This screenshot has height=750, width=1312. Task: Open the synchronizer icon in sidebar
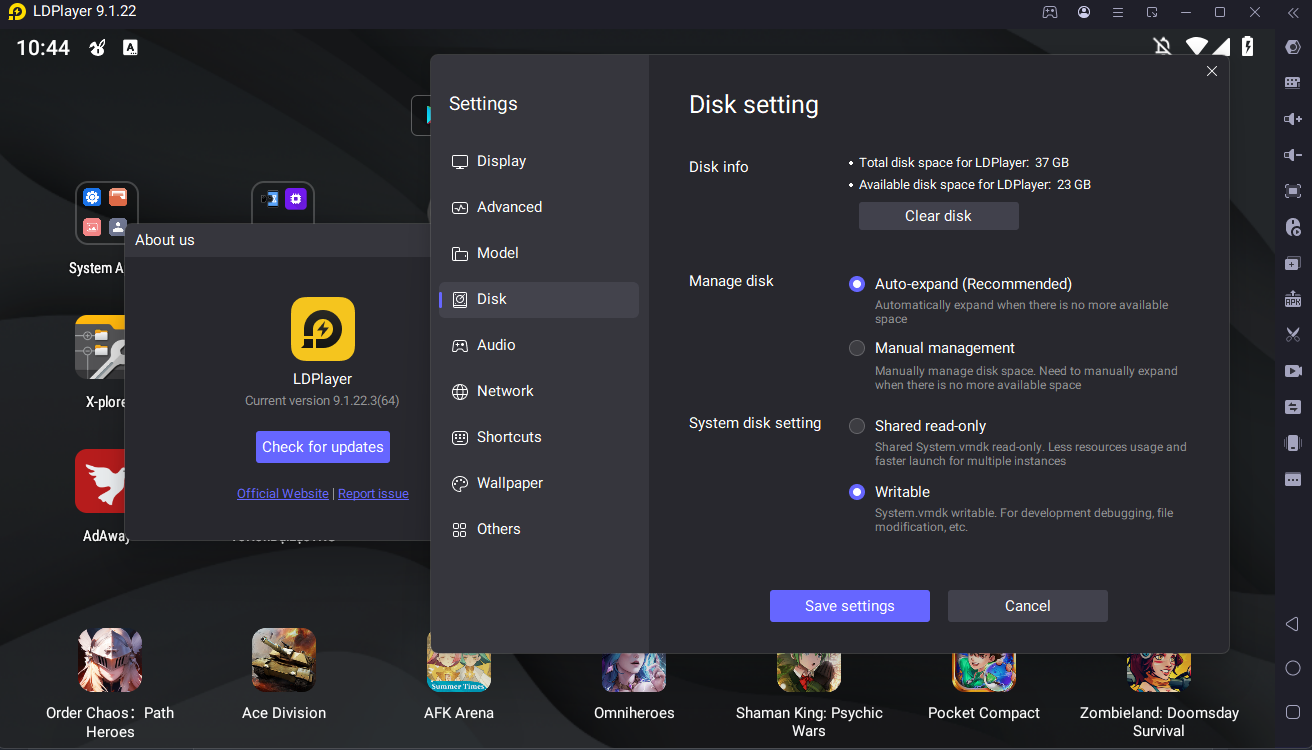1292,407
